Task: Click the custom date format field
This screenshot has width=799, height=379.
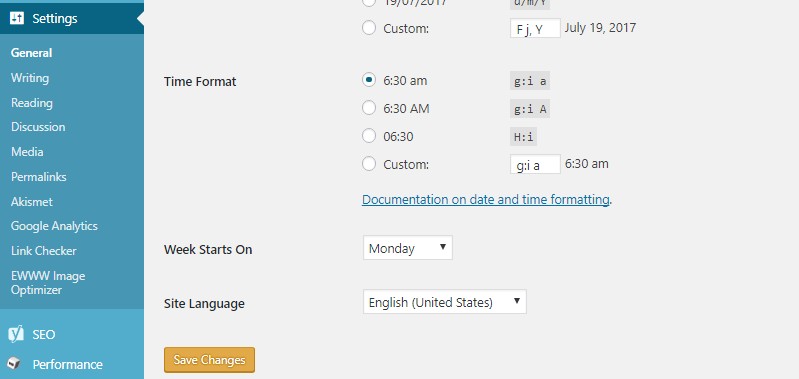Action: (535, 29)
